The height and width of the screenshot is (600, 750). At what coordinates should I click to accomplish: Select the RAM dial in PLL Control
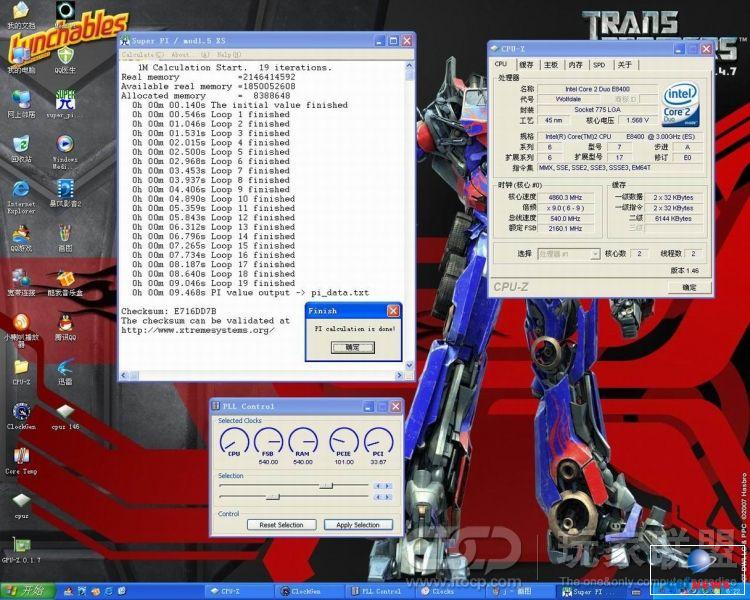click(302, 441)
